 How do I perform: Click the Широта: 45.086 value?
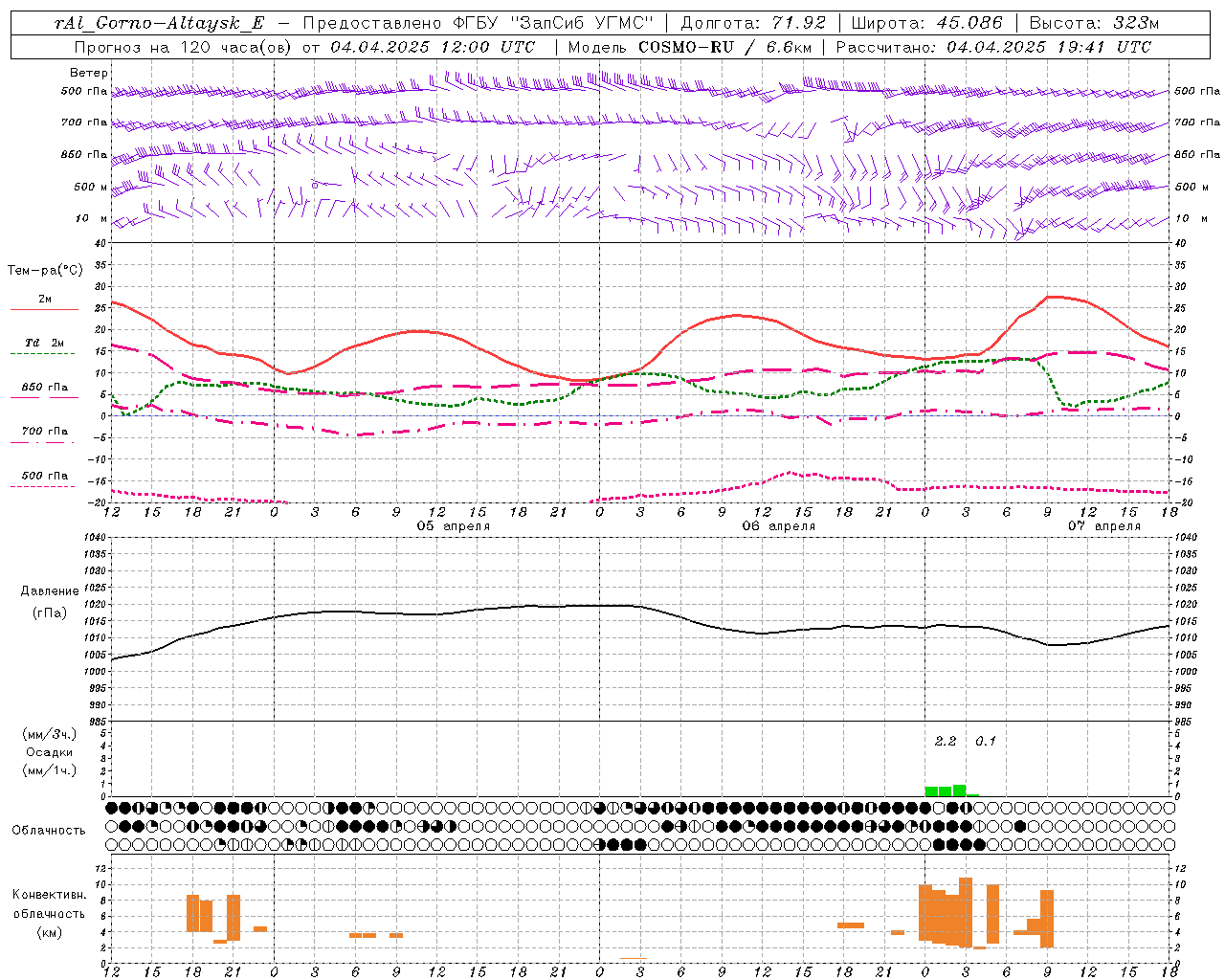(926, 23)
